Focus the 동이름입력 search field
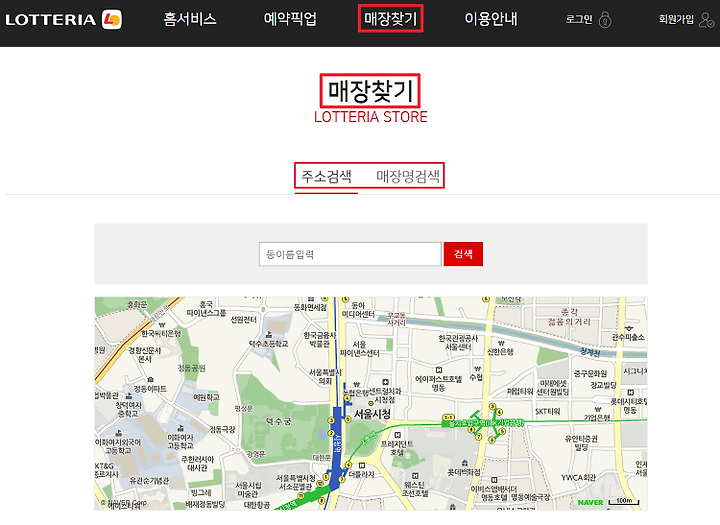This screenshot has height=525, width=720. [350, 254]
